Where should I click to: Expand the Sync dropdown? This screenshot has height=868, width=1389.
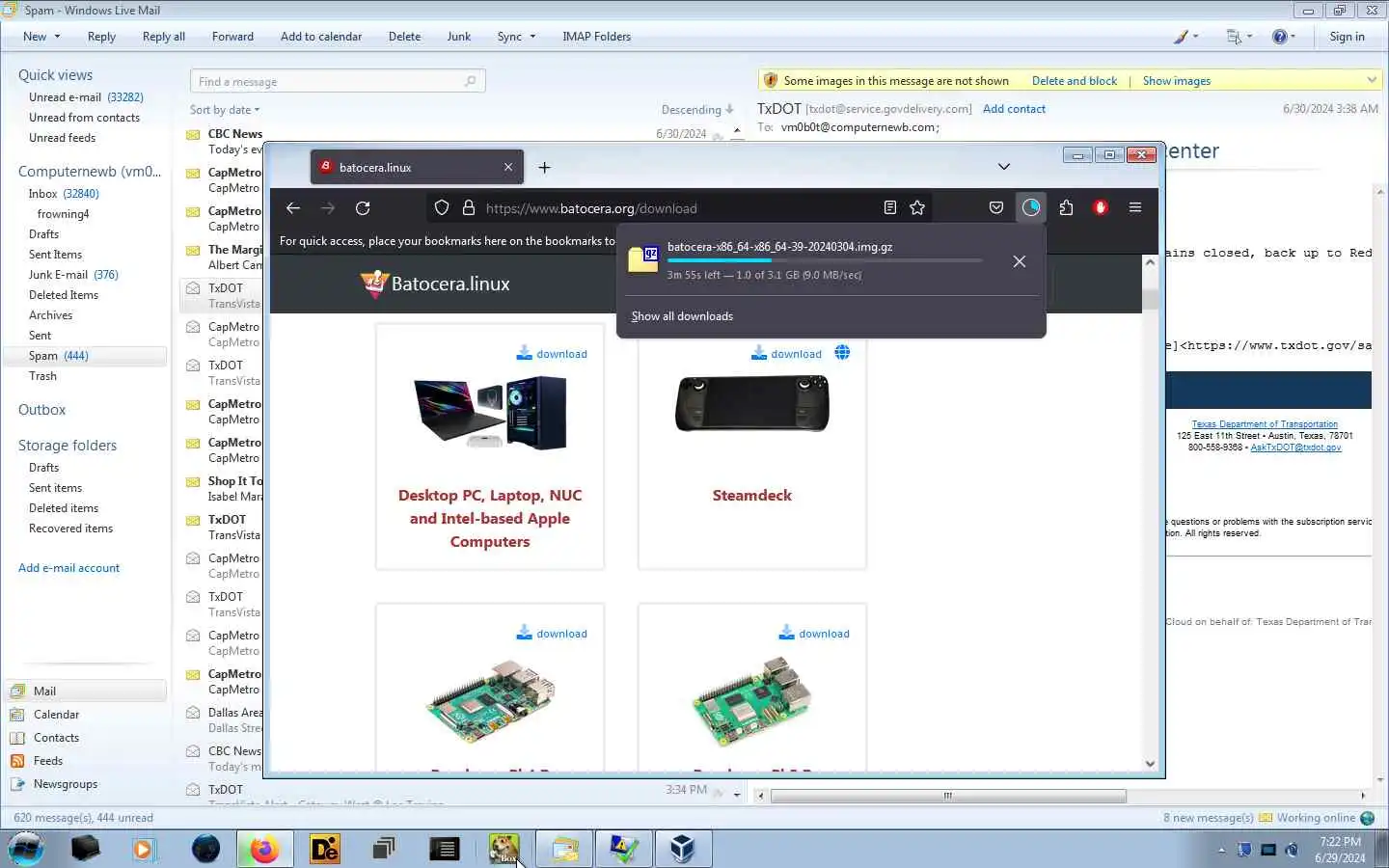532,37
